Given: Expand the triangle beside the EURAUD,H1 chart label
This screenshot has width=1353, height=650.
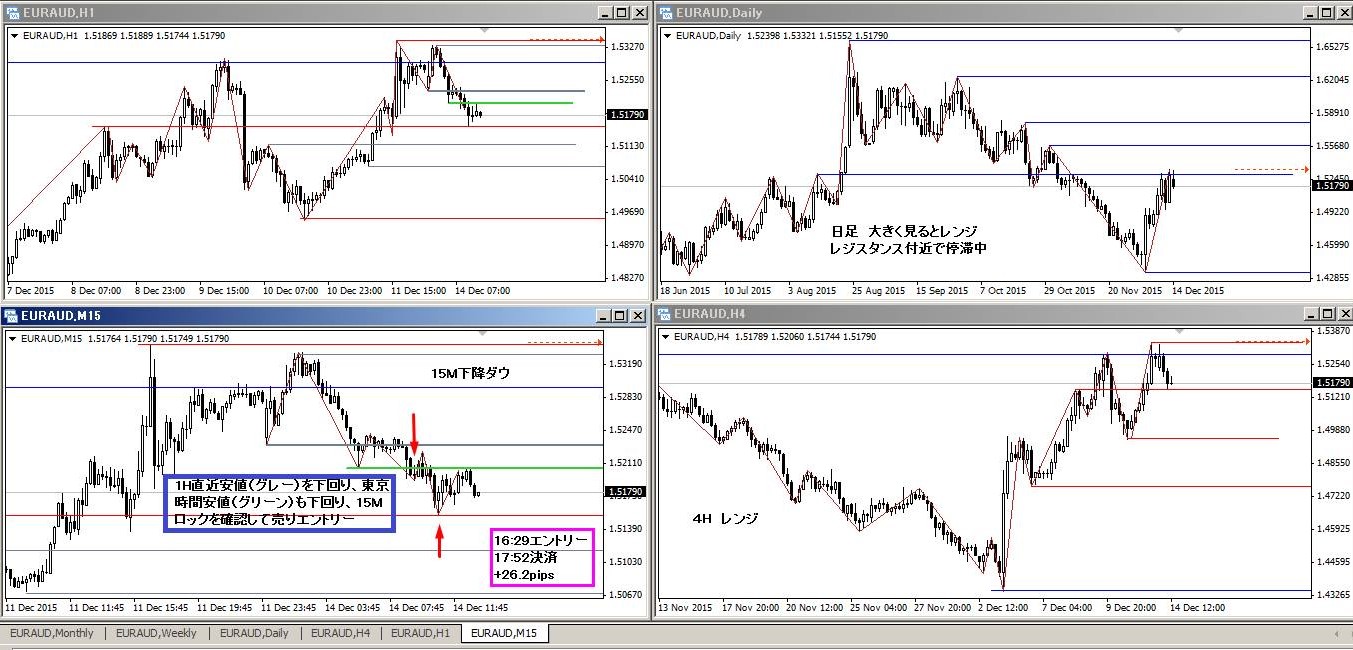Looking at the screenshot, I should (x=14, y=36).
